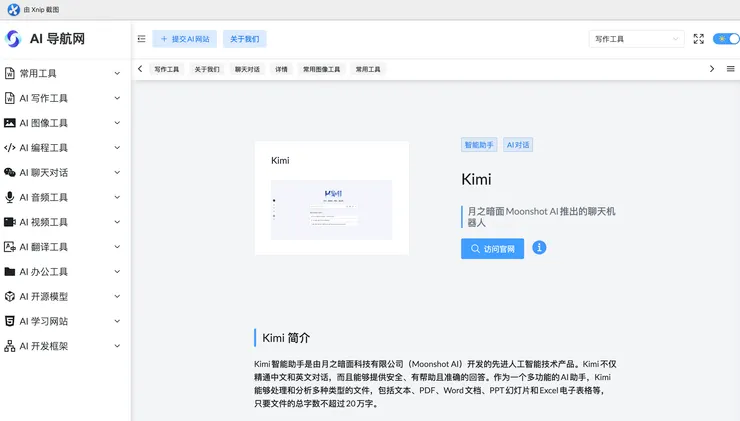Click the 访问官网 button
740x421 pixels.
point(492,249)
